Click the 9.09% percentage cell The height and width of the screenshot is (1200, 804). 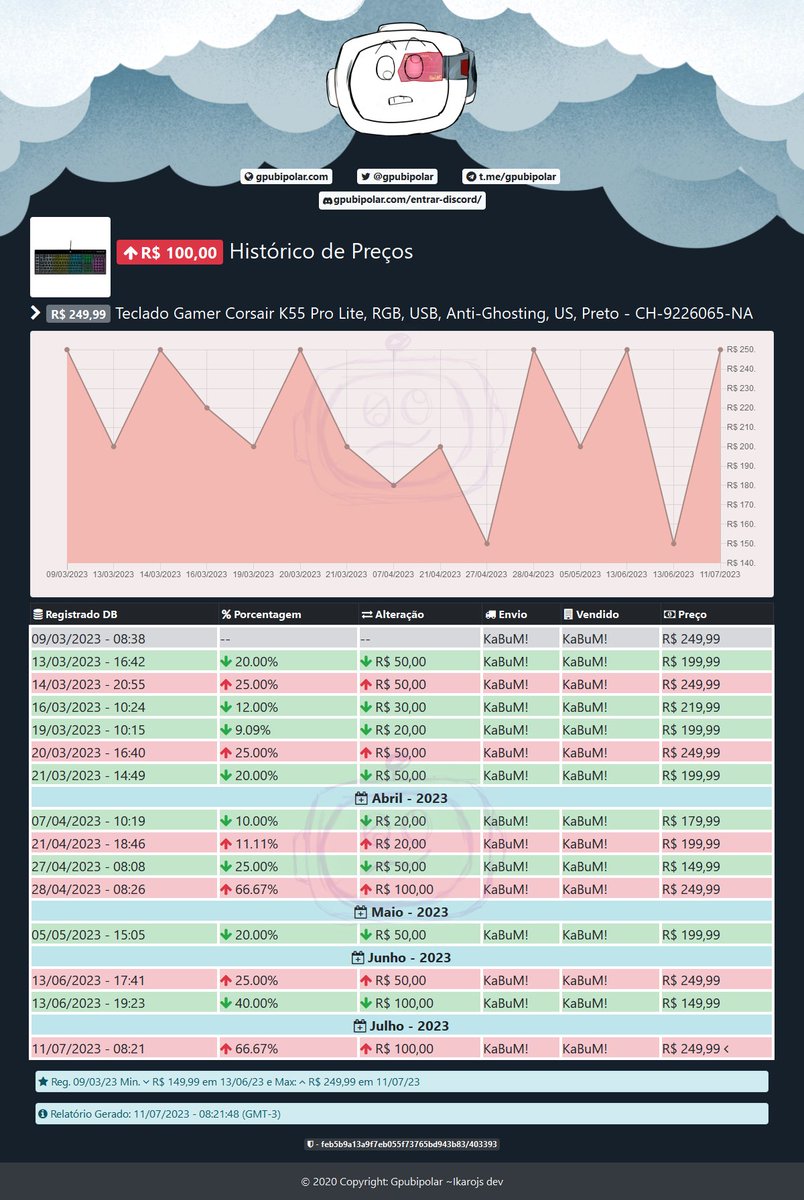click(x=287, y=730)
